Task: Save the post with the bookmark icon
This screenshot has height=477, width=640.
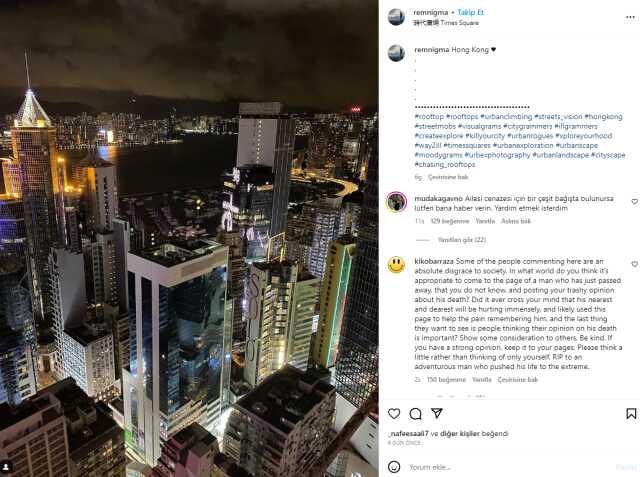Action: point(631,414)
